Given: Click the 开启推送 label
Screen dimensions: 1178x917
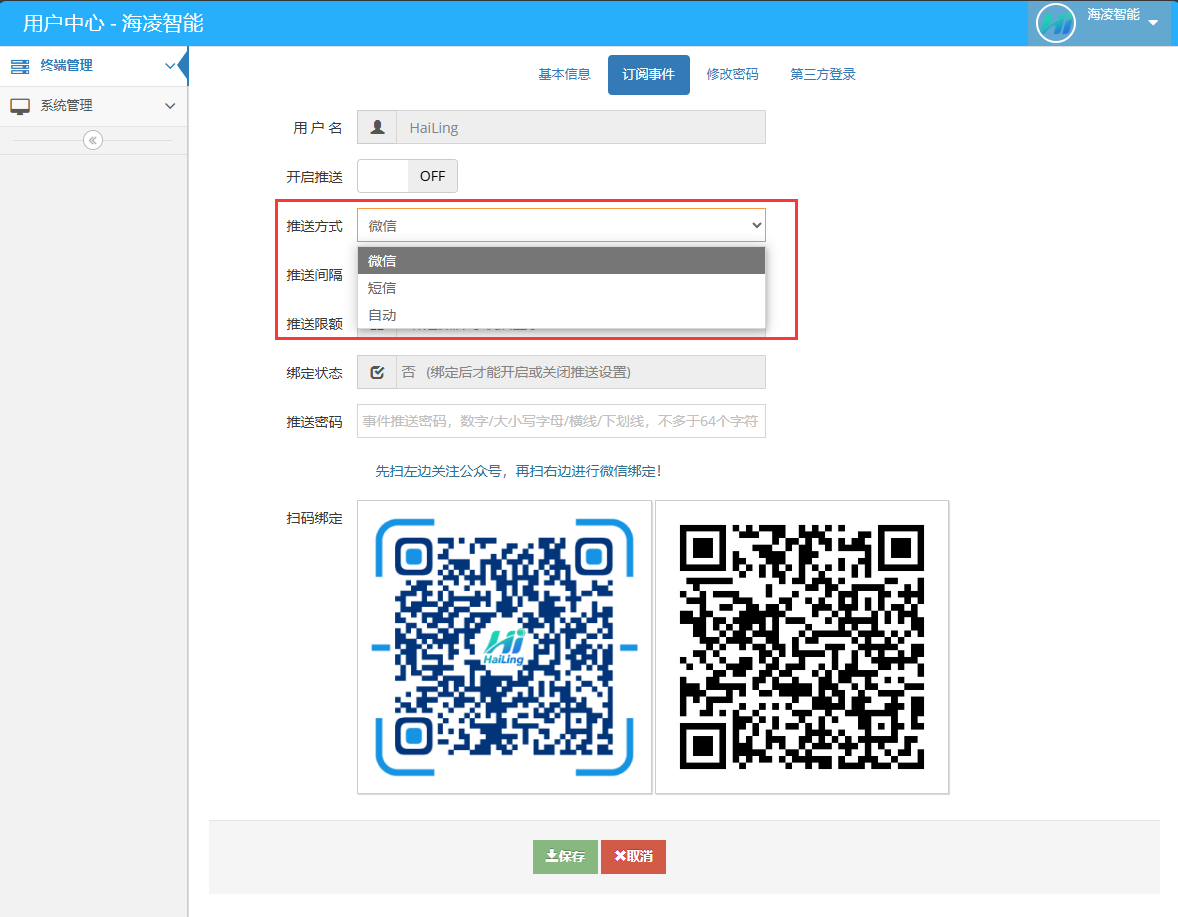Looking at the screenshot, I should (314, 177).
